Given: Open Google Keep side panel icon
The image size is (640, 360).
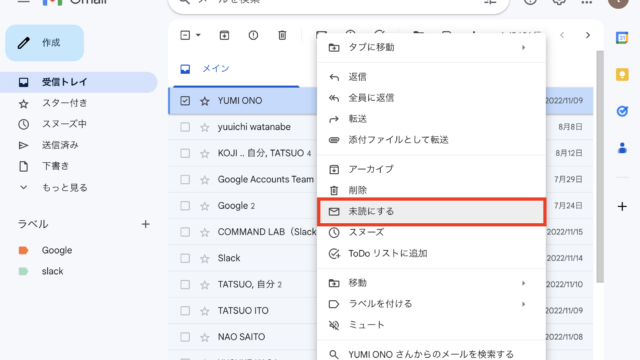Looking at the screenshot, I should [x=622, y=74].
